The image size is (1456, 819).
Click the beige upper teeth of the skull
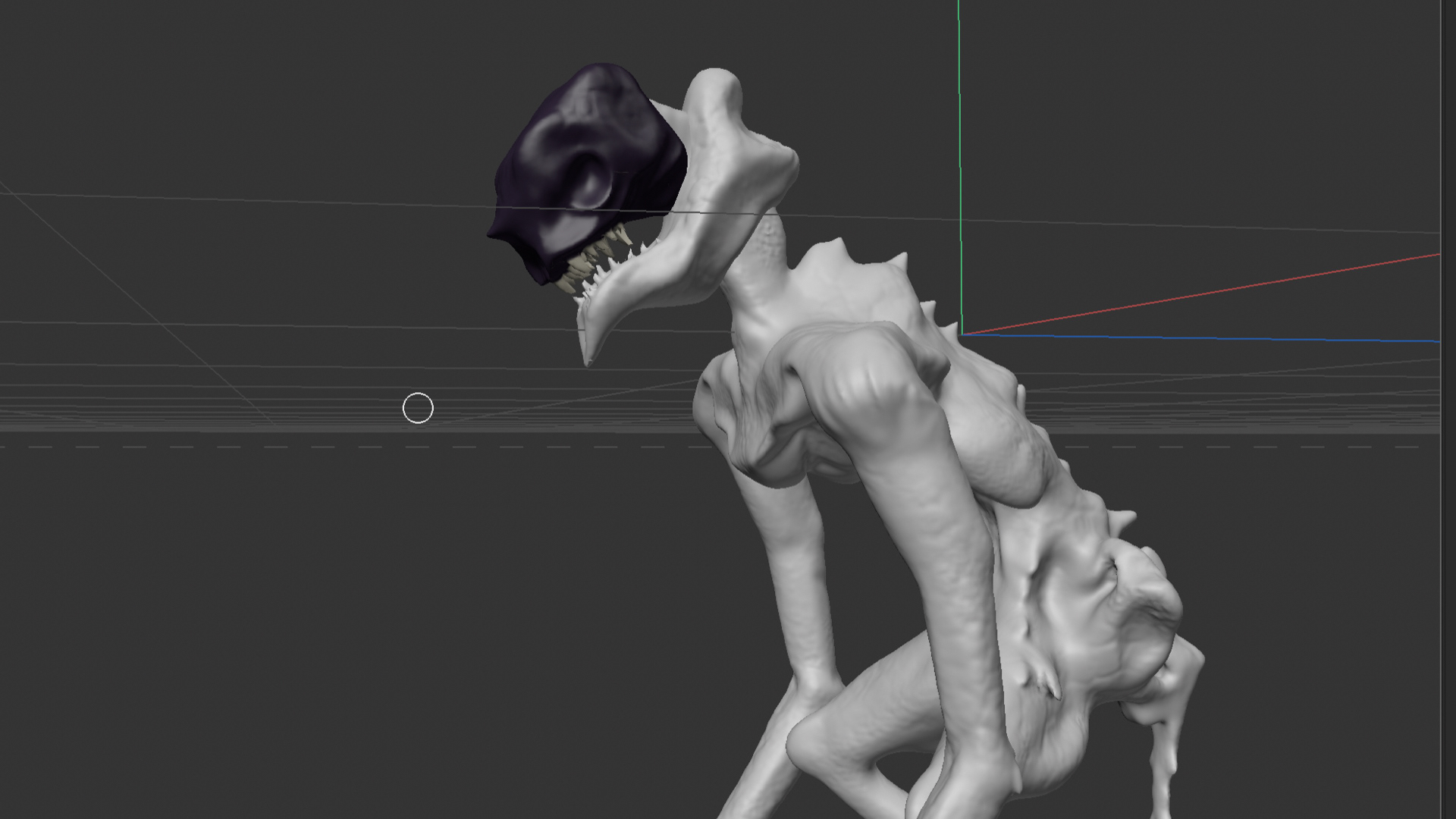point(595,259)
